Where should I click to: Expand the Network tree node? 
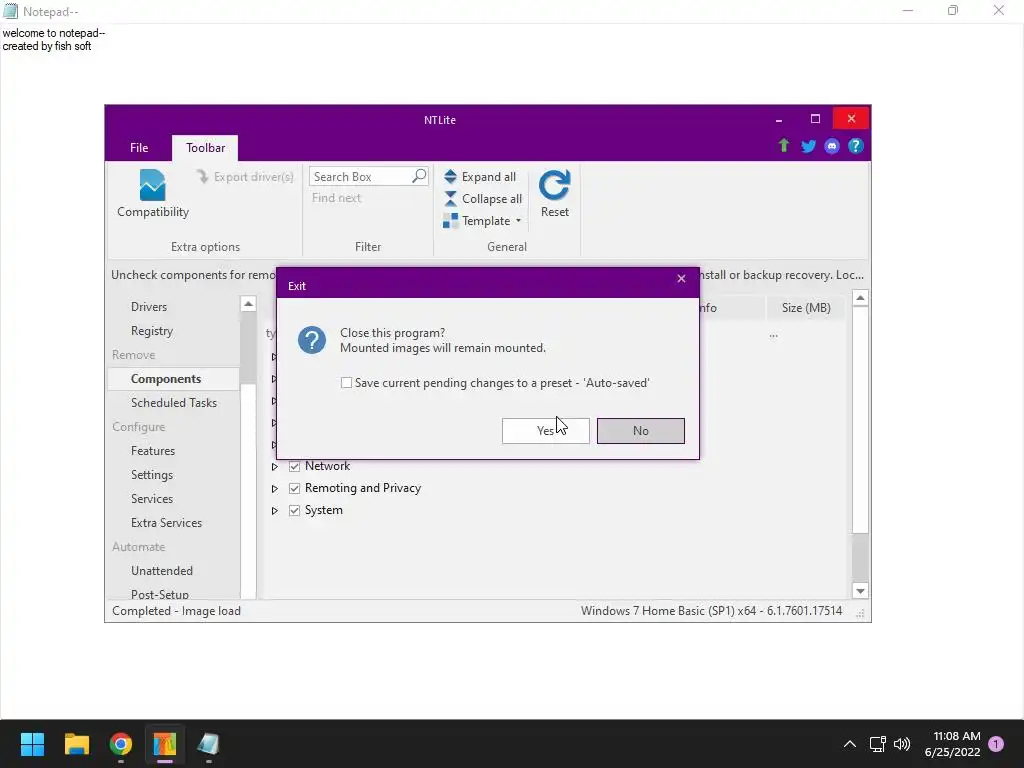pos(275,466)
